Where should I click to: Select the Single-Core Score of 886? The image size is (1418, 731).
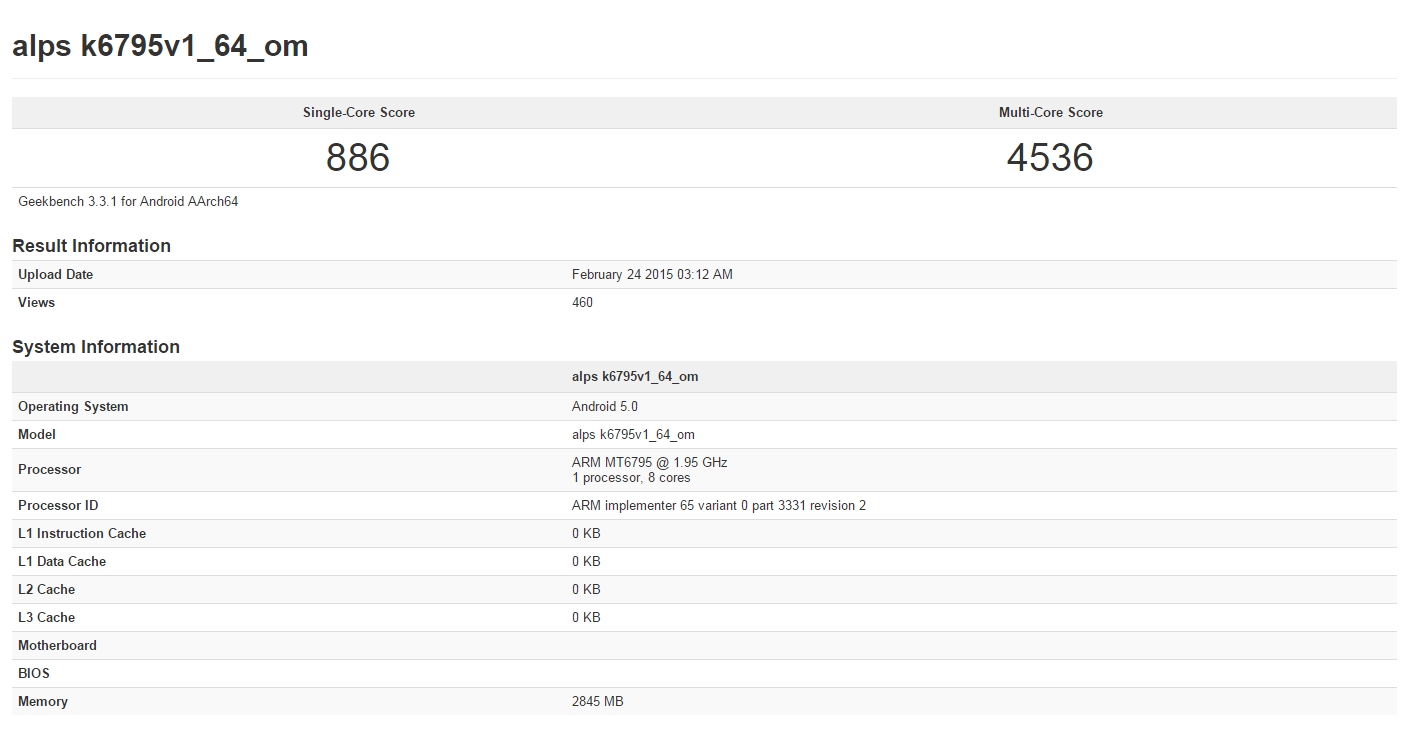(358, 157)
